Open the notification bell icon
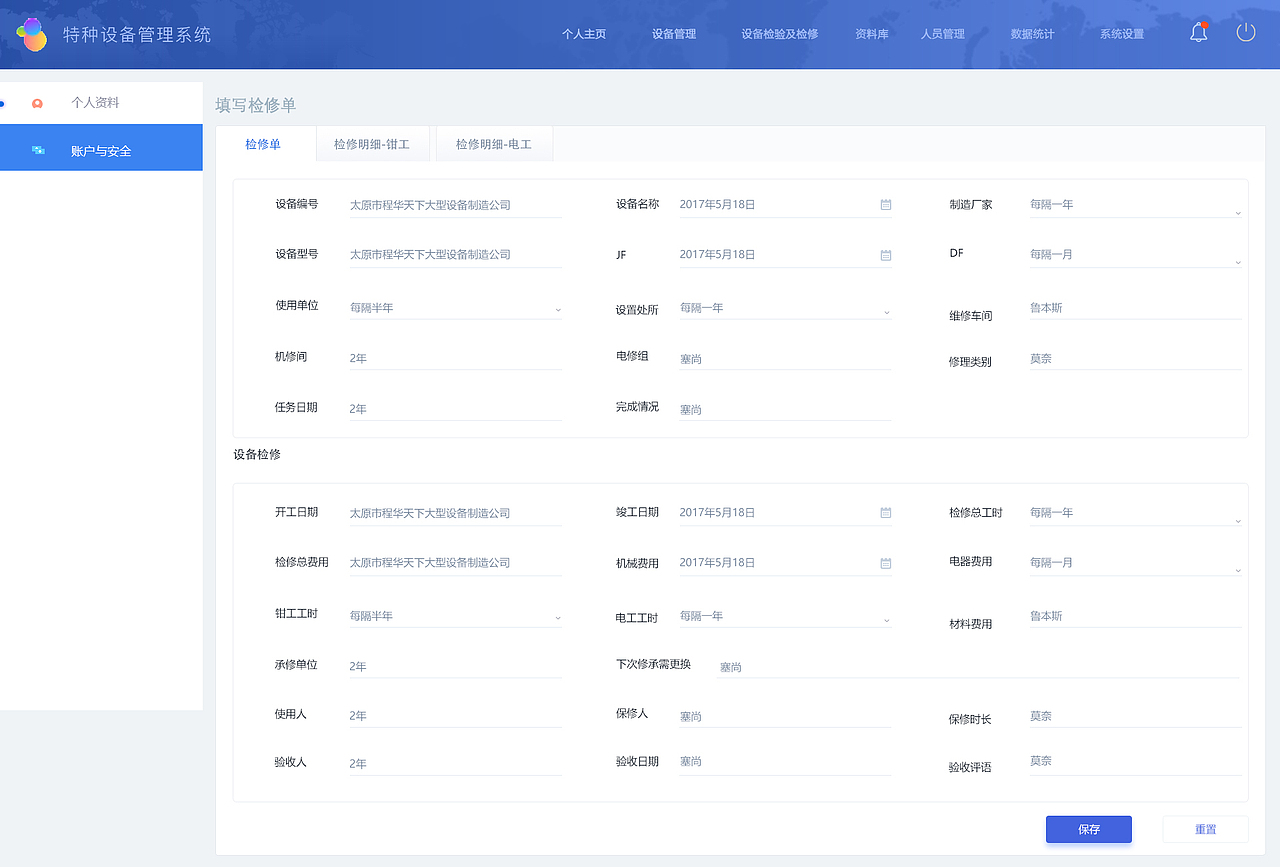 point(1198,31)
